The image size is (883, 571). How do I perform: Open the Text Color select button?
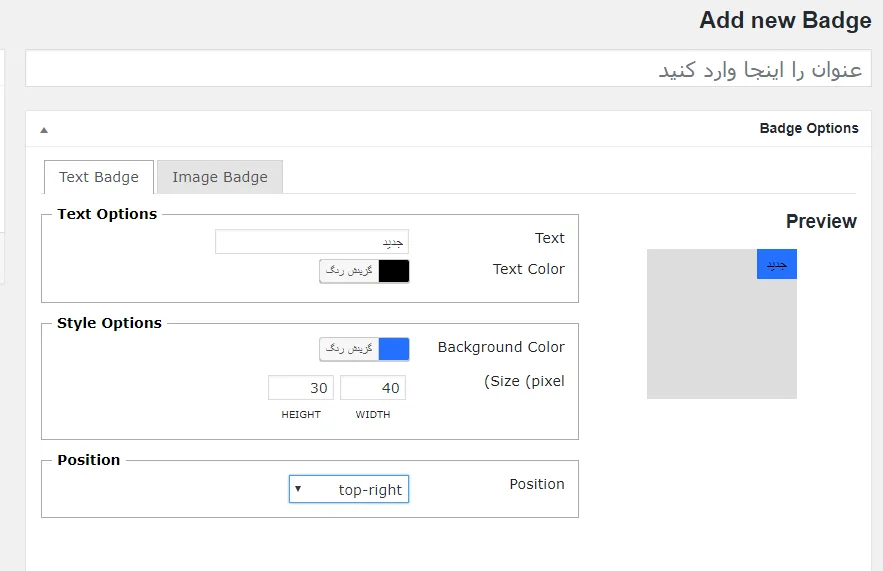349,271
